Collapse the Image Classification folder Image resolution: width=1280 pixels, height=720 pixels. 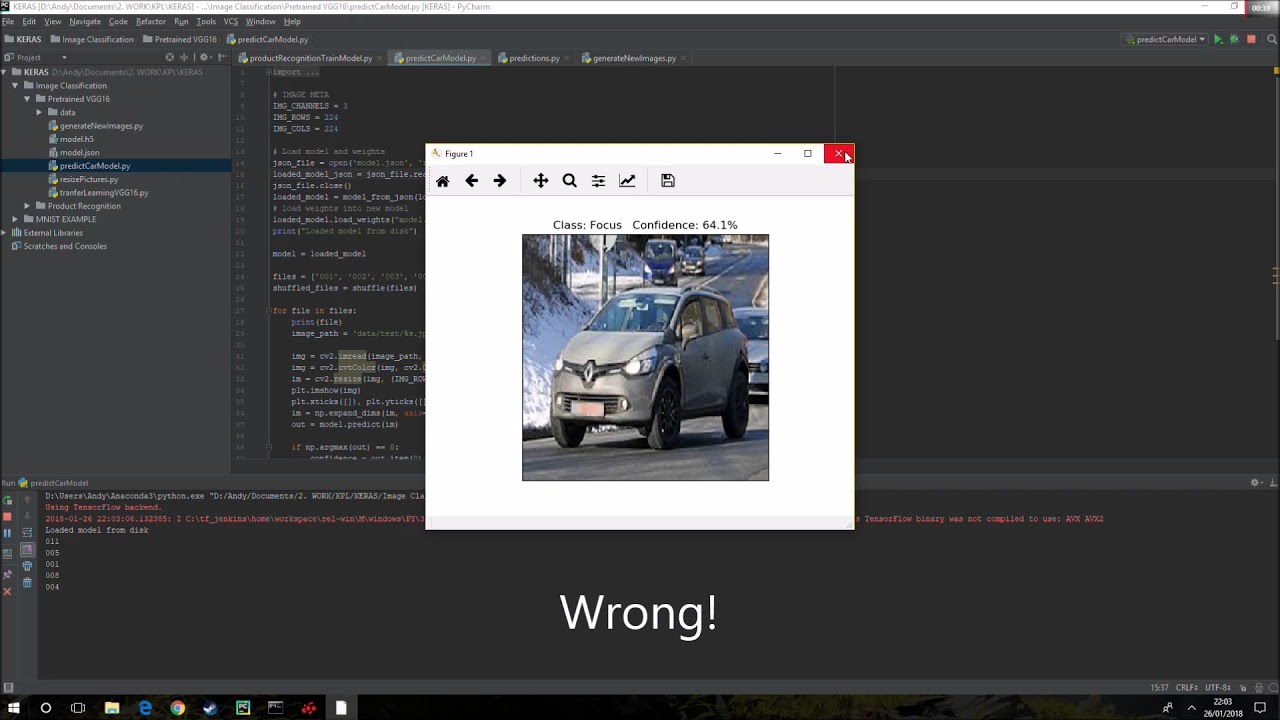click(x=16, y=86)
